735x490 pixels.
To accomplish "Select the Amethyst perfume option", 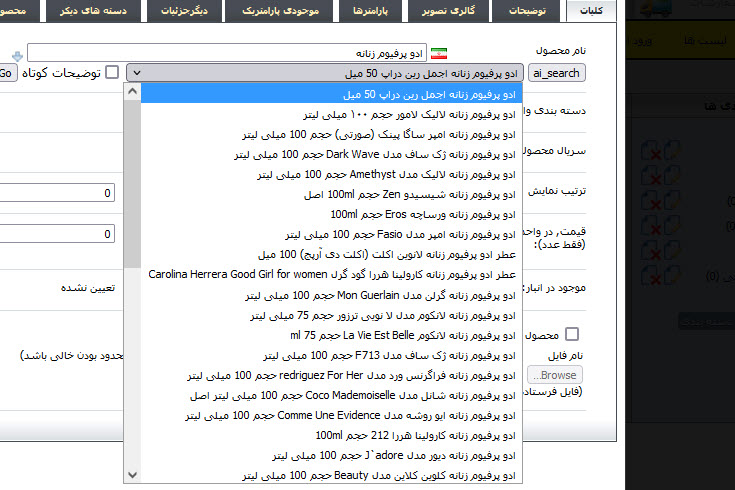I will click(x=332, y=174).
